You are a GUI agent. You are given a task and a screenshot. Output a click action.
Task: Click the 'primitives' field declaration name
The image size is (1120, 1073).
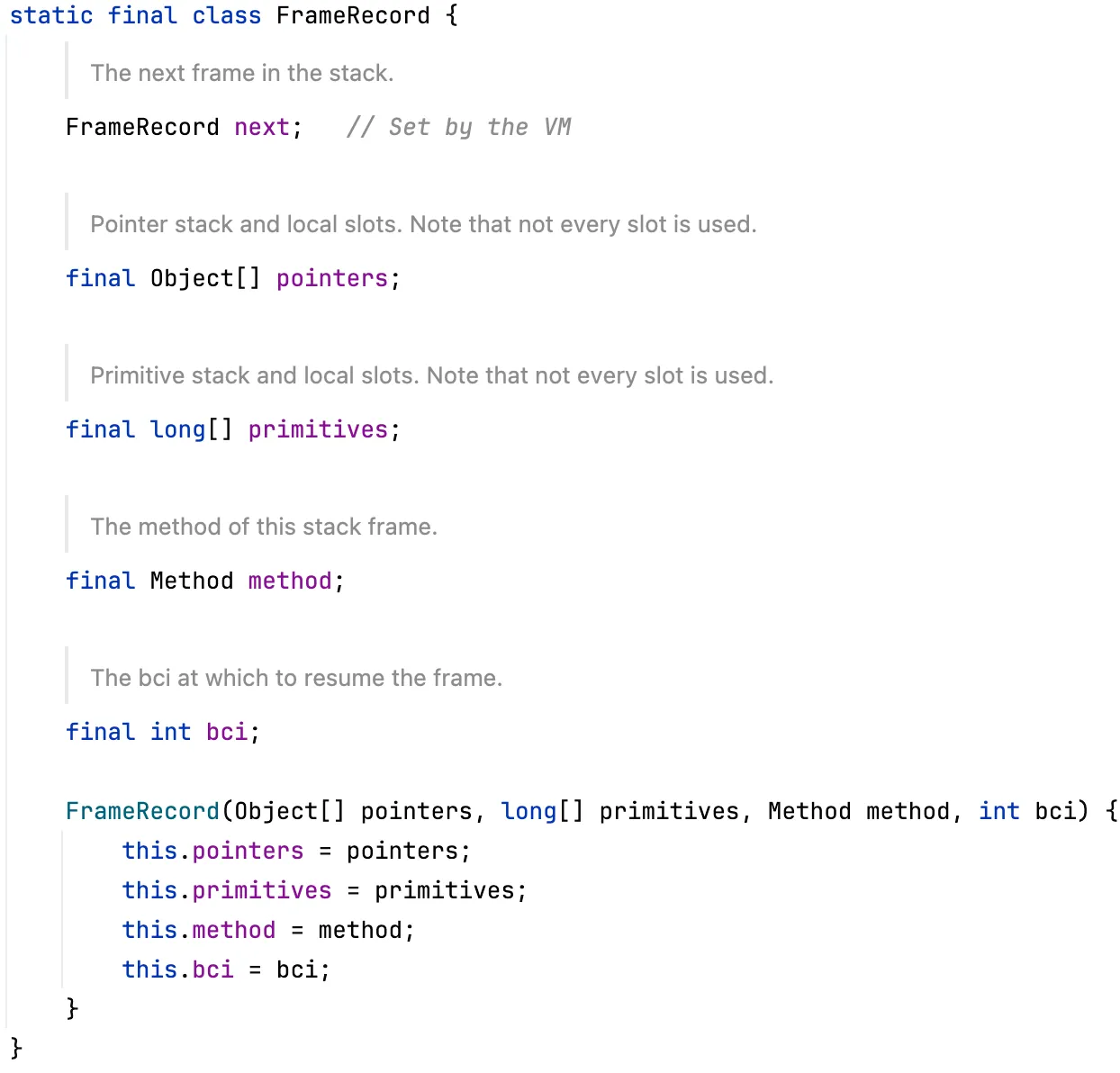318,430
